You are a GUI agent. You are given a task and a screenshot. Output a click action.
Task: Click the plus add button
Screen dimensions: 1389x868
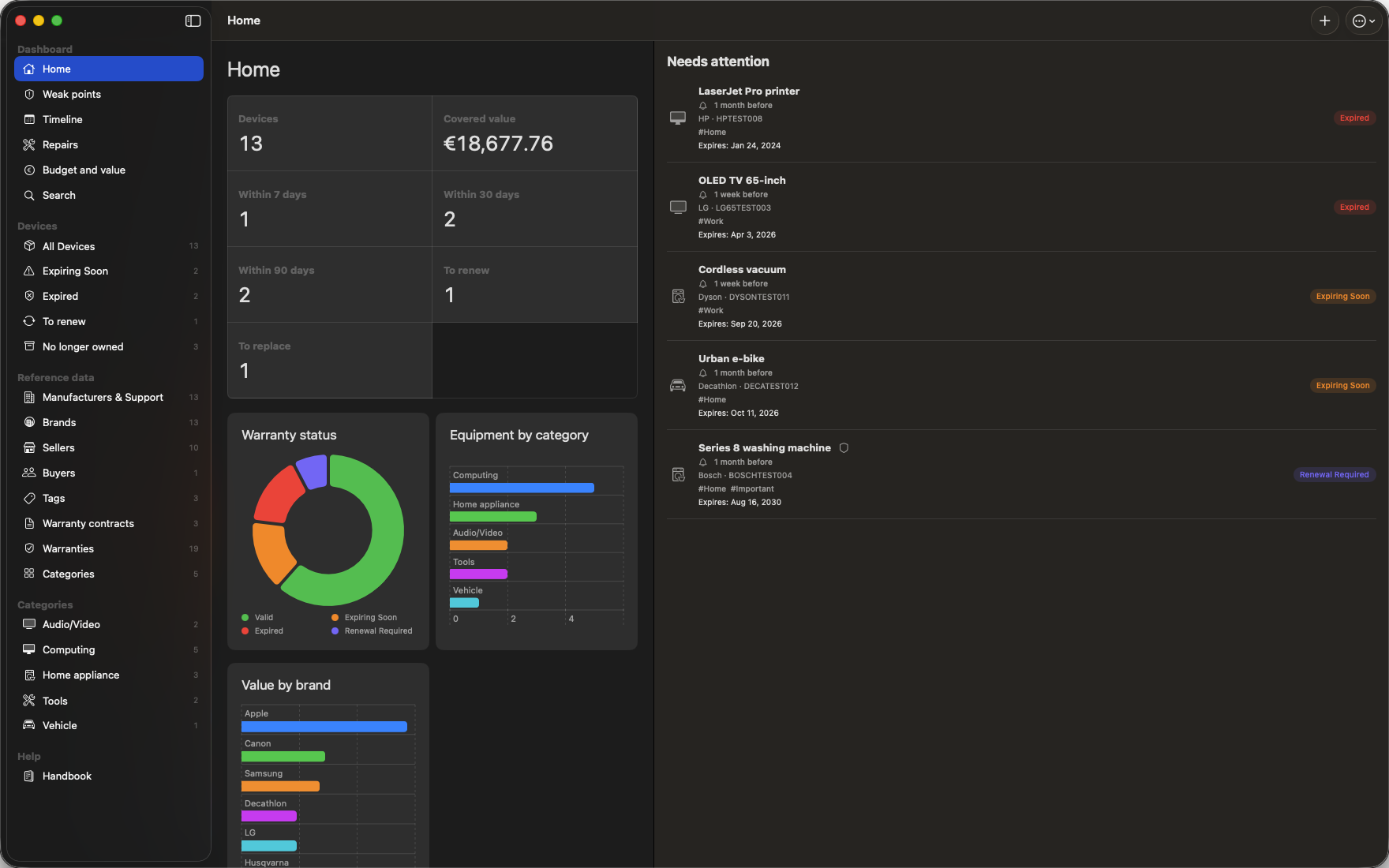tap(1324, 21)
